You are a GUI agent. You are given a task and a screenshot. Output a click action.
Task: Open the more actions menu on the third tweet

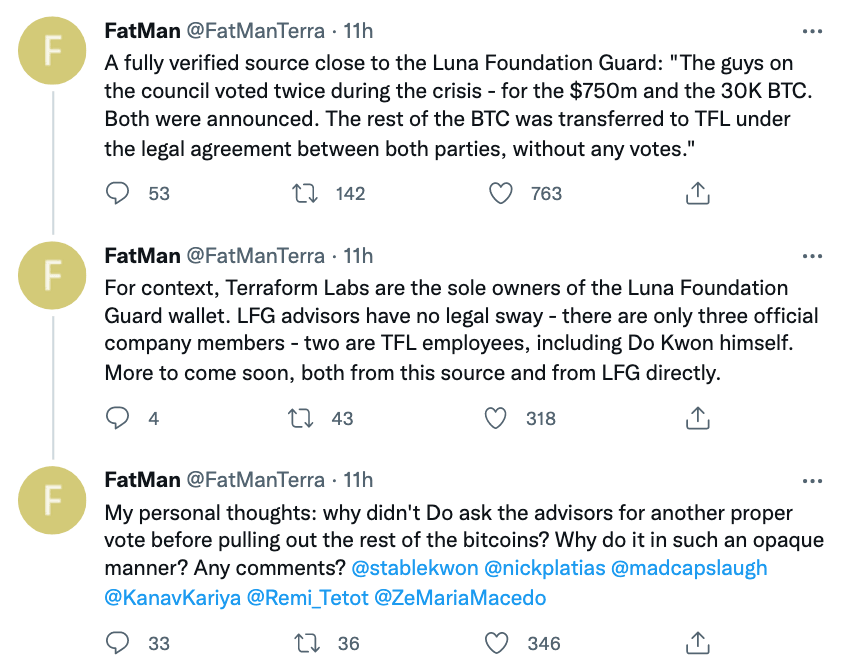[812, 480]
